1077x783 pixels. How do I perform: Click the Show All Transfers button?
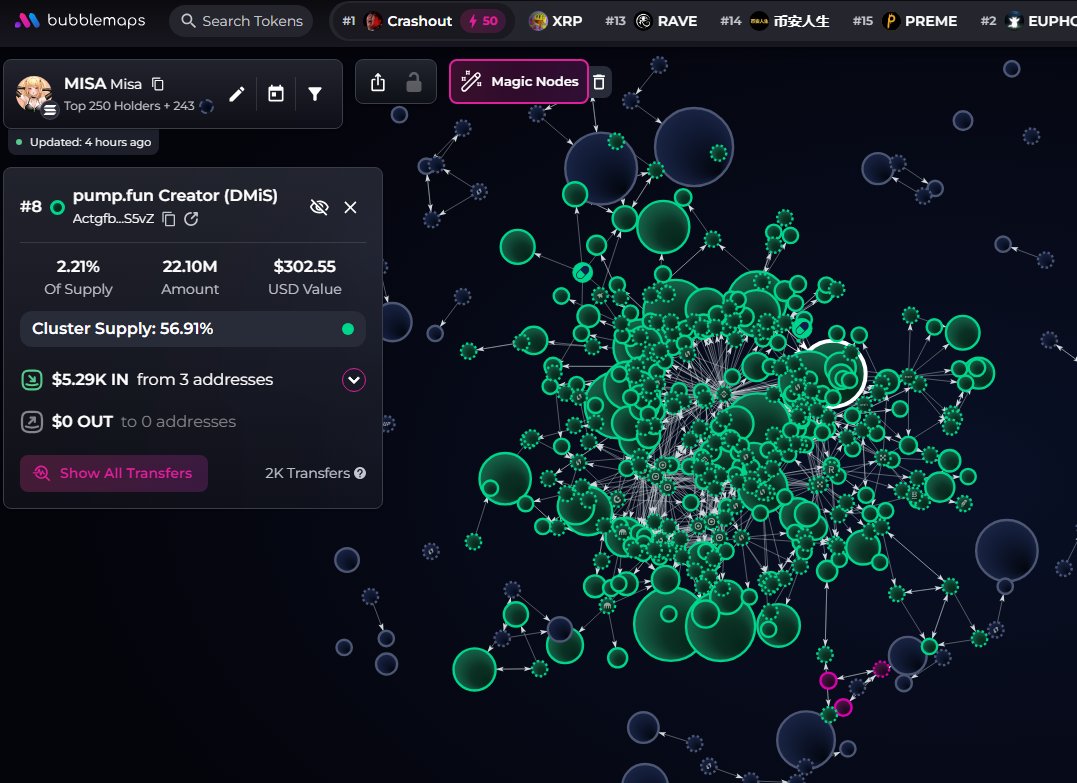(x=114, y=473)
